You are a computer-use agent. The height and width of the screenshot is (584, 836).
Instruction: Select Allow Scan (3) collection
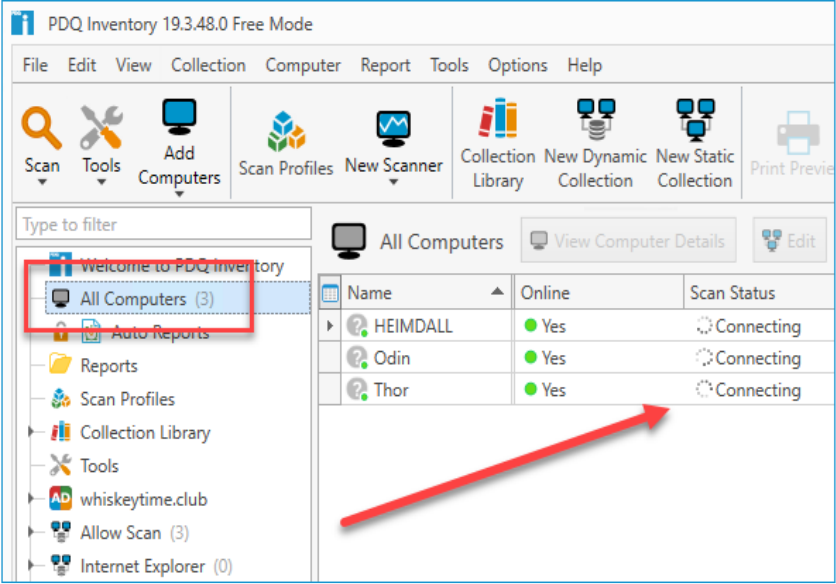coord(134,532)
